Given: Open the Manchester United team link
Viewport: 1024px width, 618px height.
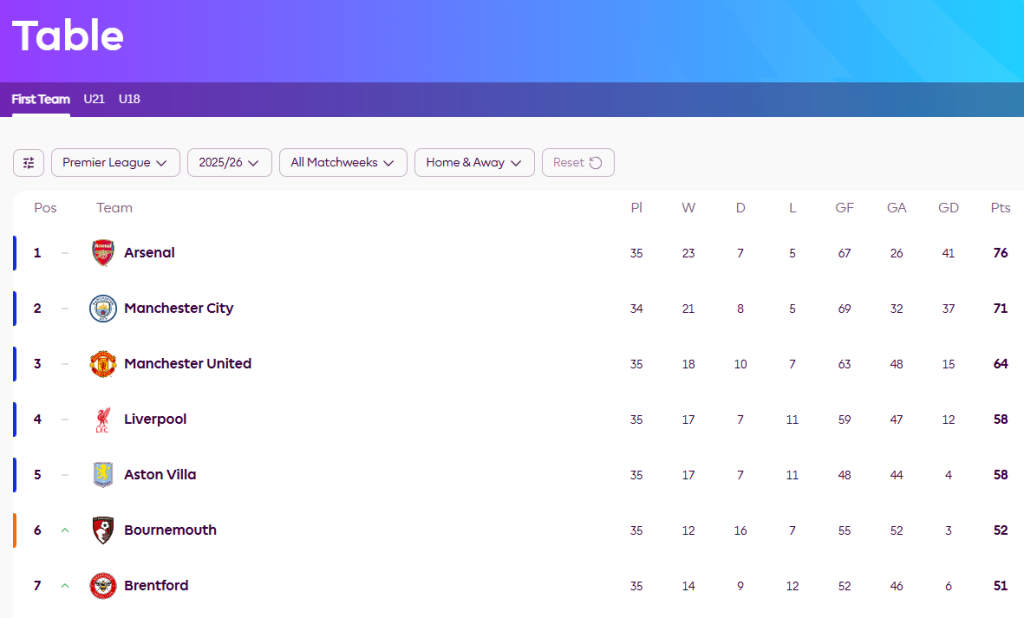Looking at the screenshot, I should [188, 364].
